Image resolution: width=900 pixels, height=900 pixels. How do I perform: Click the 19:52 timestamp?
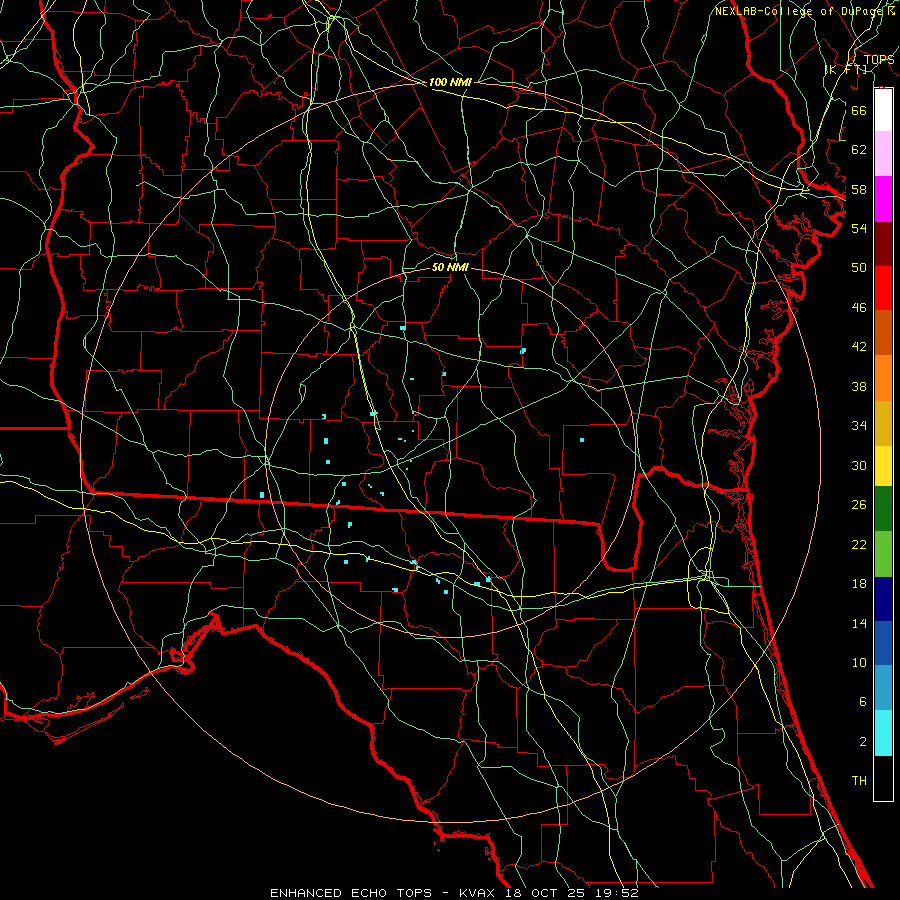[x=619, y=893]
